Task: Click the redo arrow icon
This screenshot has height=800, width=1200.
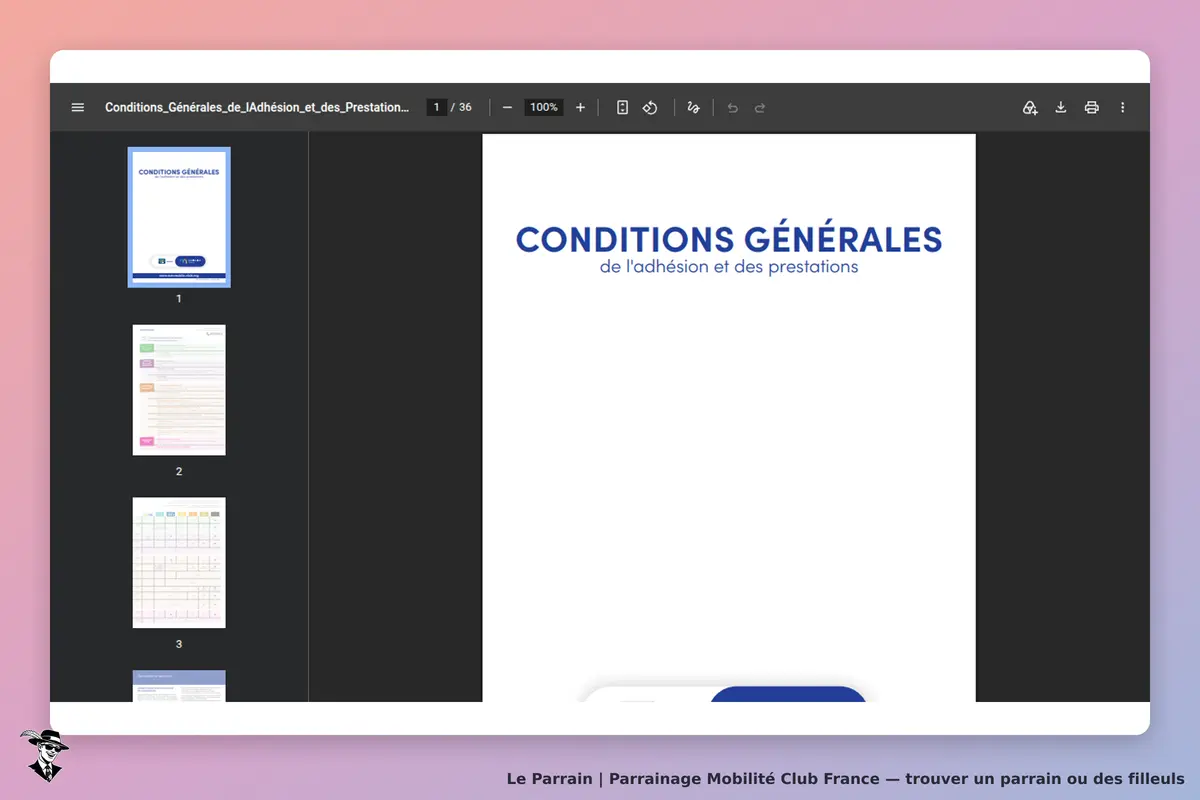Action: [x=760, y=107]
